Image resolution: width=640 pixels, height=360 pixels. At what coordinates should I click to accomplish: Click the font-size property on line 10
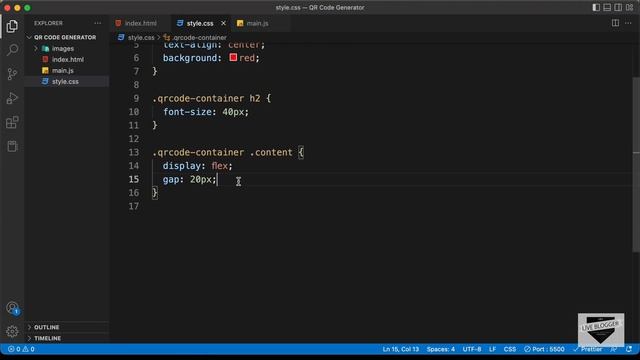pyautogui.click(x=187, y=112)
